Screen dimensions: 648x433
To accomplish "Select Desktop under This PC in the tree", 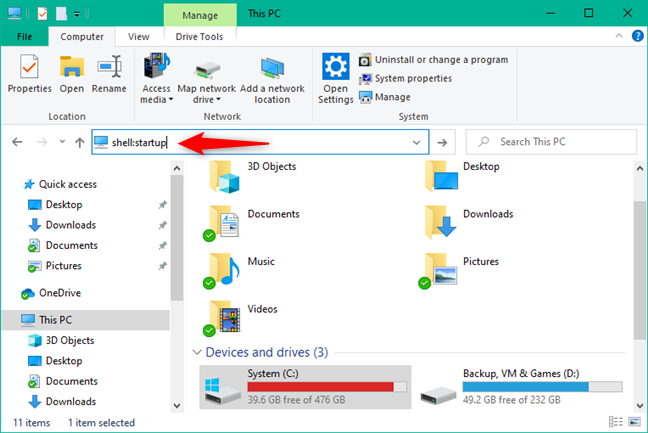I will [55, 361].
